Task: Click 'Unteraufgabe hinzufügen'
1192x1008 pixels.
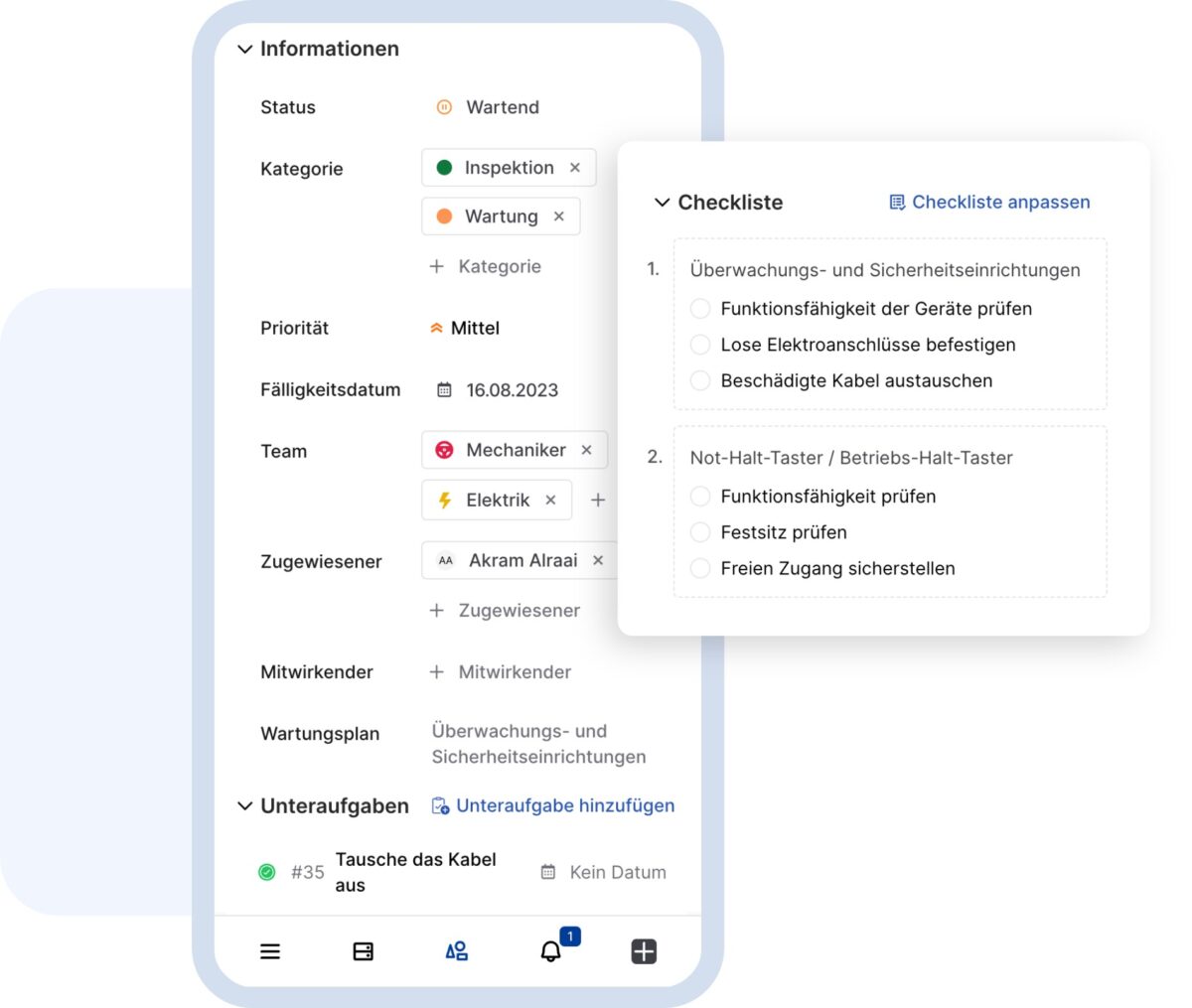Action: 564,805
